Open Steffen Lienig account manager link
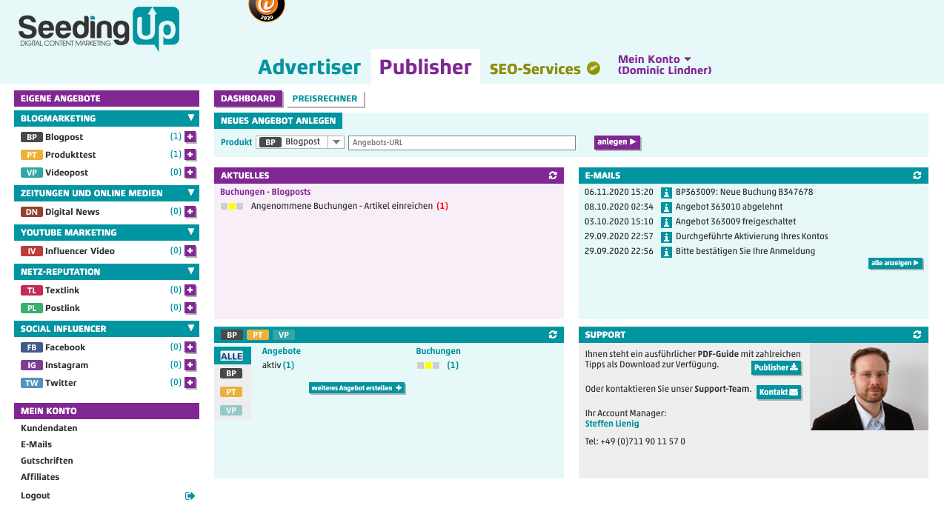This screenshot has height=514, width=945. coord(612,424)
